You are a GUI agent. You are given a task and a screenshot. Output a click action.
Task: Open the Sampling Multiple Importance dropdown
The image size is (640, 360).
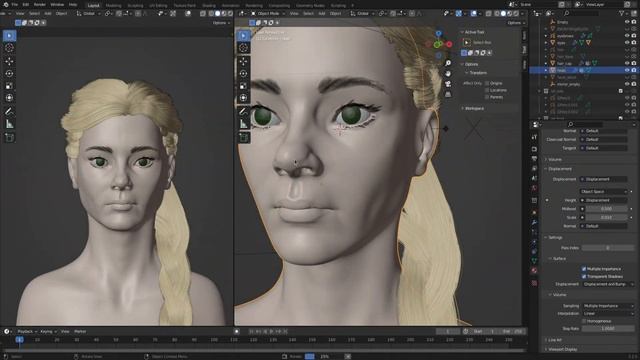click(608, 306)
